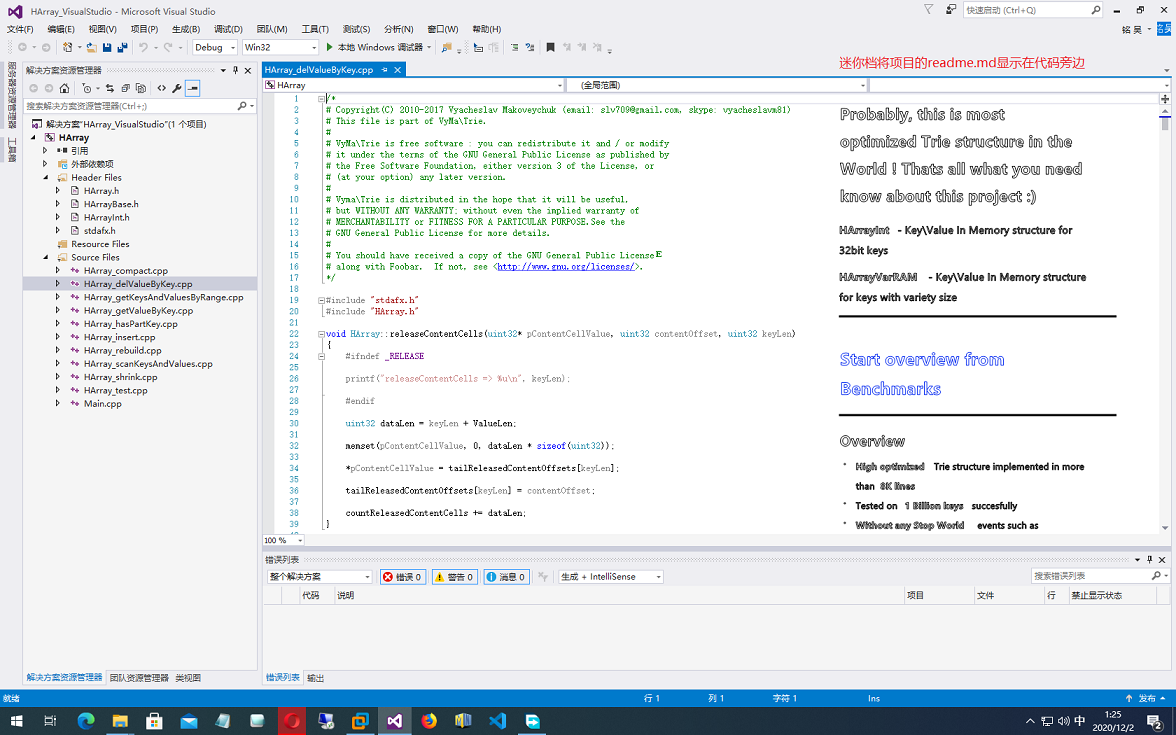Open the 编辑(E) menu
The width and height of the screenshot is (1176, 735).
click(61, 29)
